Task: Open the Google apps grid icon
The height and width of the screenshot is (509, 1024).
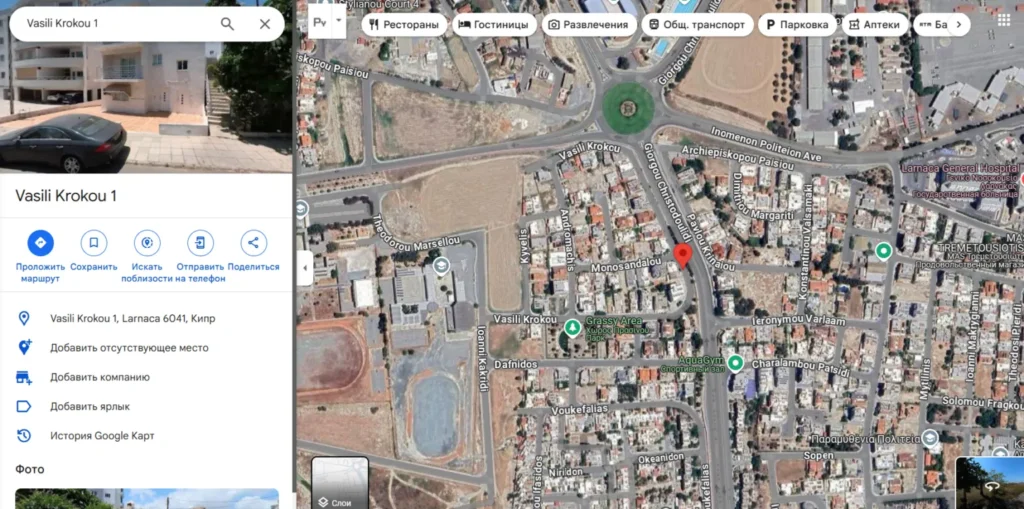Action: click(1004, 20)
